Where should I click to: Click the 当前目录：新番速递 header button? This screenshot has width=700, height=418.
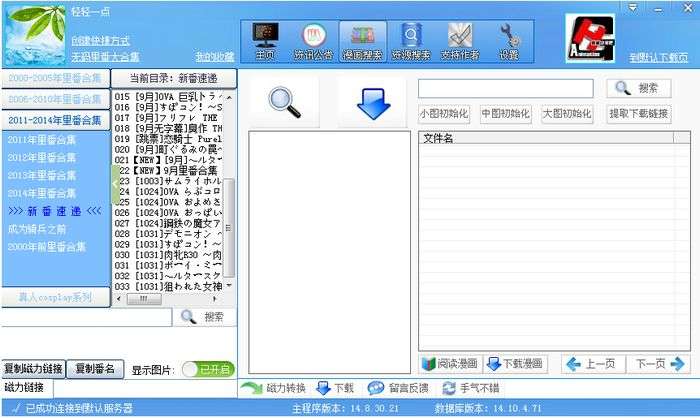click(173, 78)
